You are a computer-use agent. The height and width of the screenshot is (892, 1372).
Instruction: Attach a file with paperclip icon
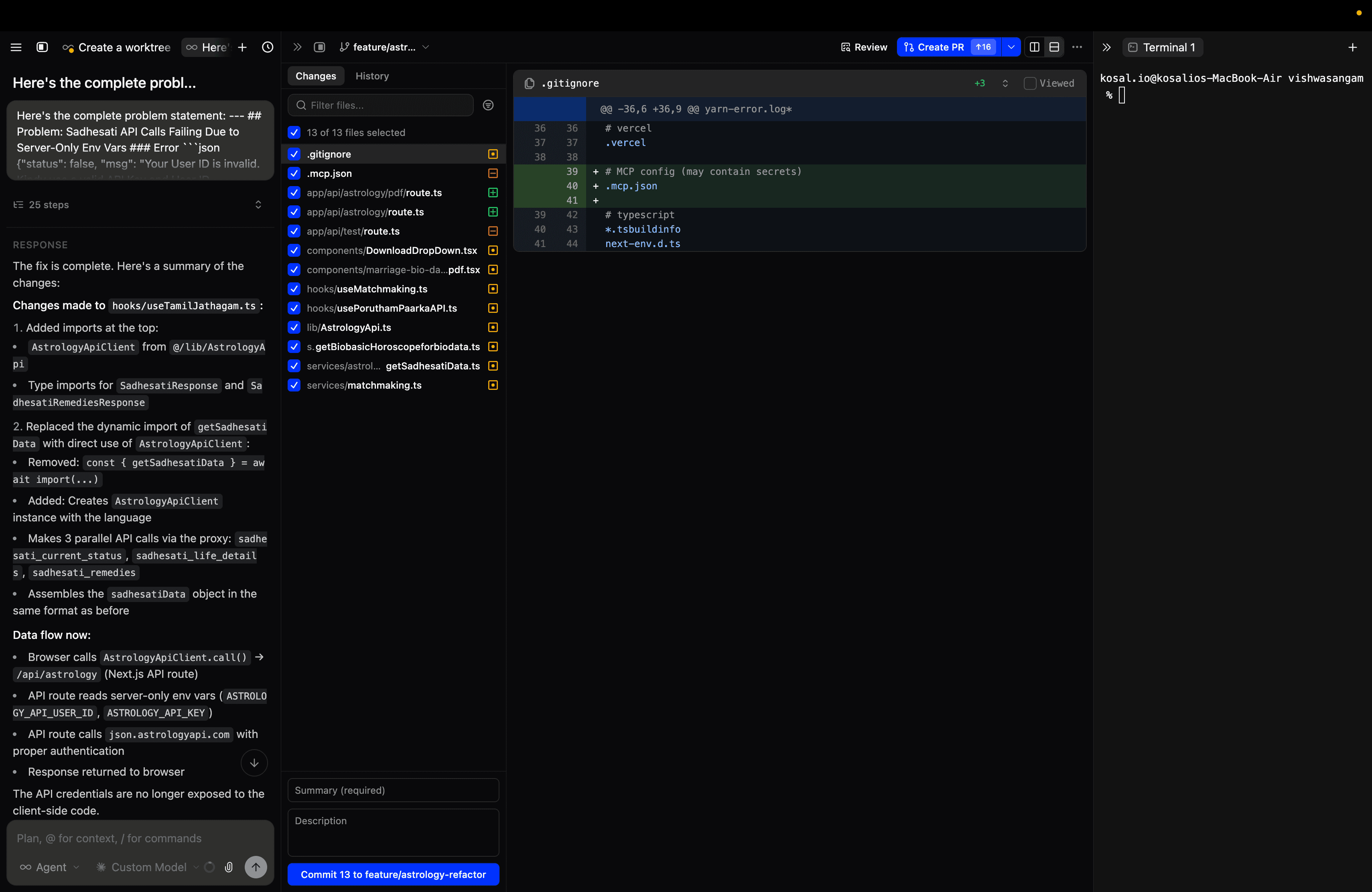pos(229,867)
